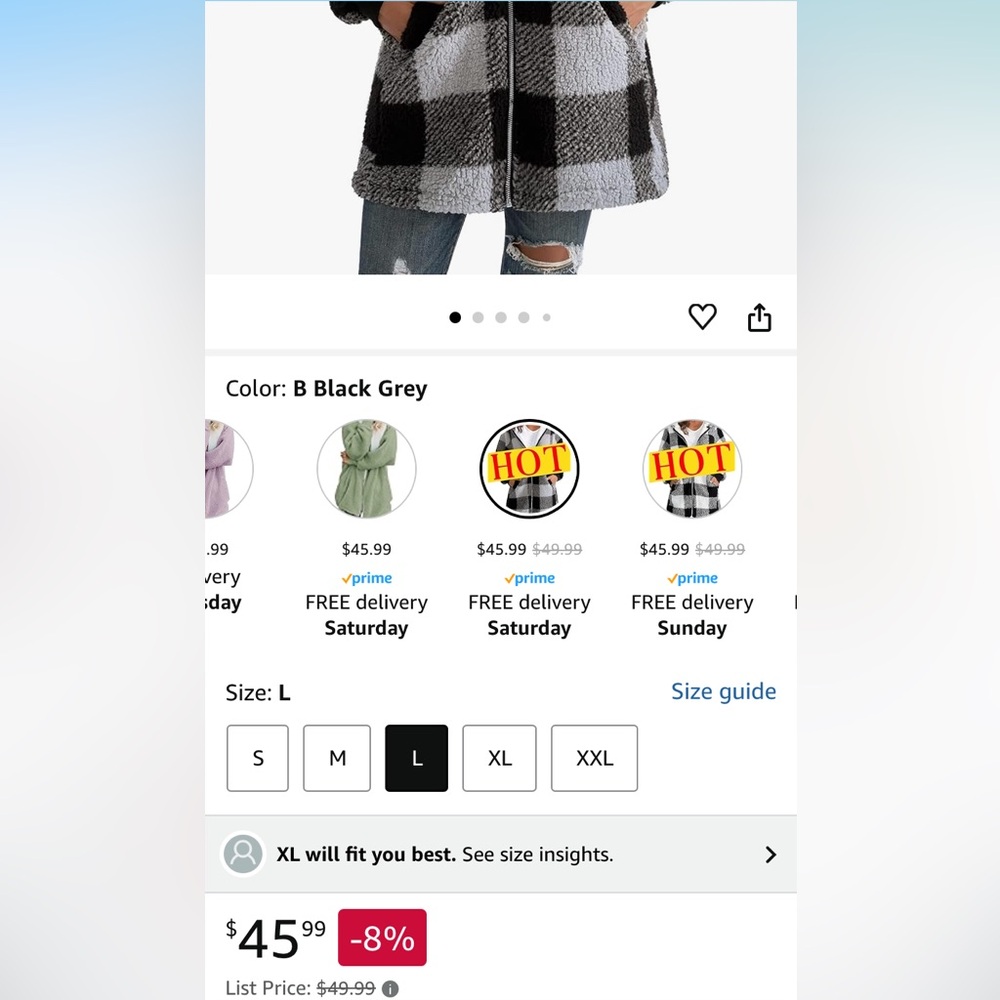
Task: Open the Size guide link
Action: pyautogui.click(x=723, y=691)
